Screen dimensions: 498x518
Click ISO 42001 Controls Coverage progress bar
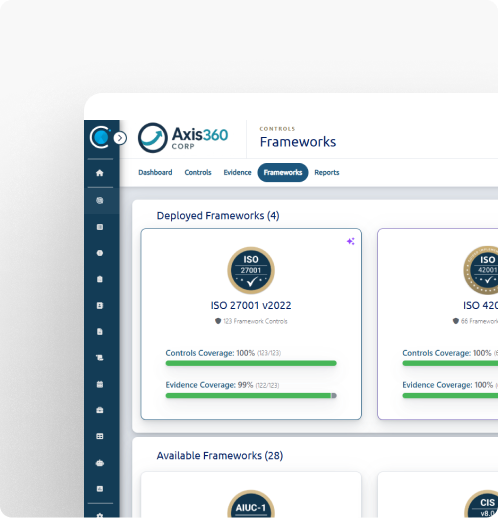(x=450, y=363)
